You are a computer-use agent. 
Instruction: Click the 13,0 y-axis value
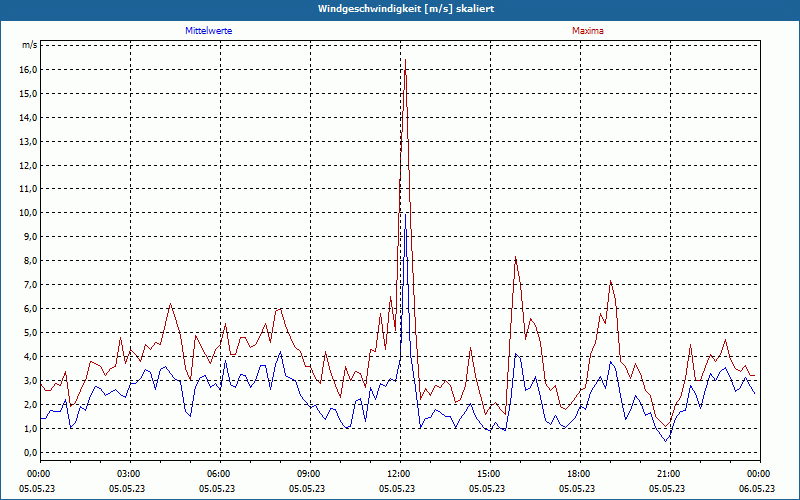click(x=29, y=141)
